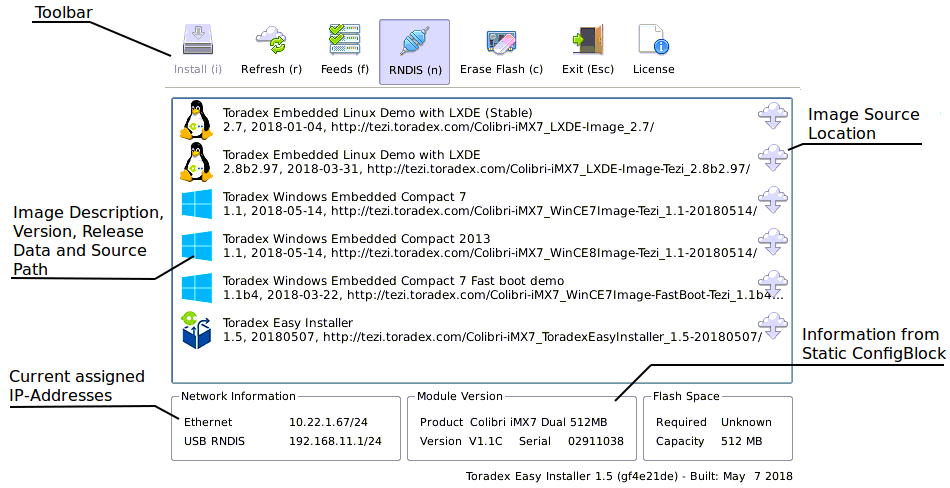Viewport: 950px width, 488px height.
Task: Click the Easy Installer package icon in list
Action: pyautogui.click(x=196, y=330)
